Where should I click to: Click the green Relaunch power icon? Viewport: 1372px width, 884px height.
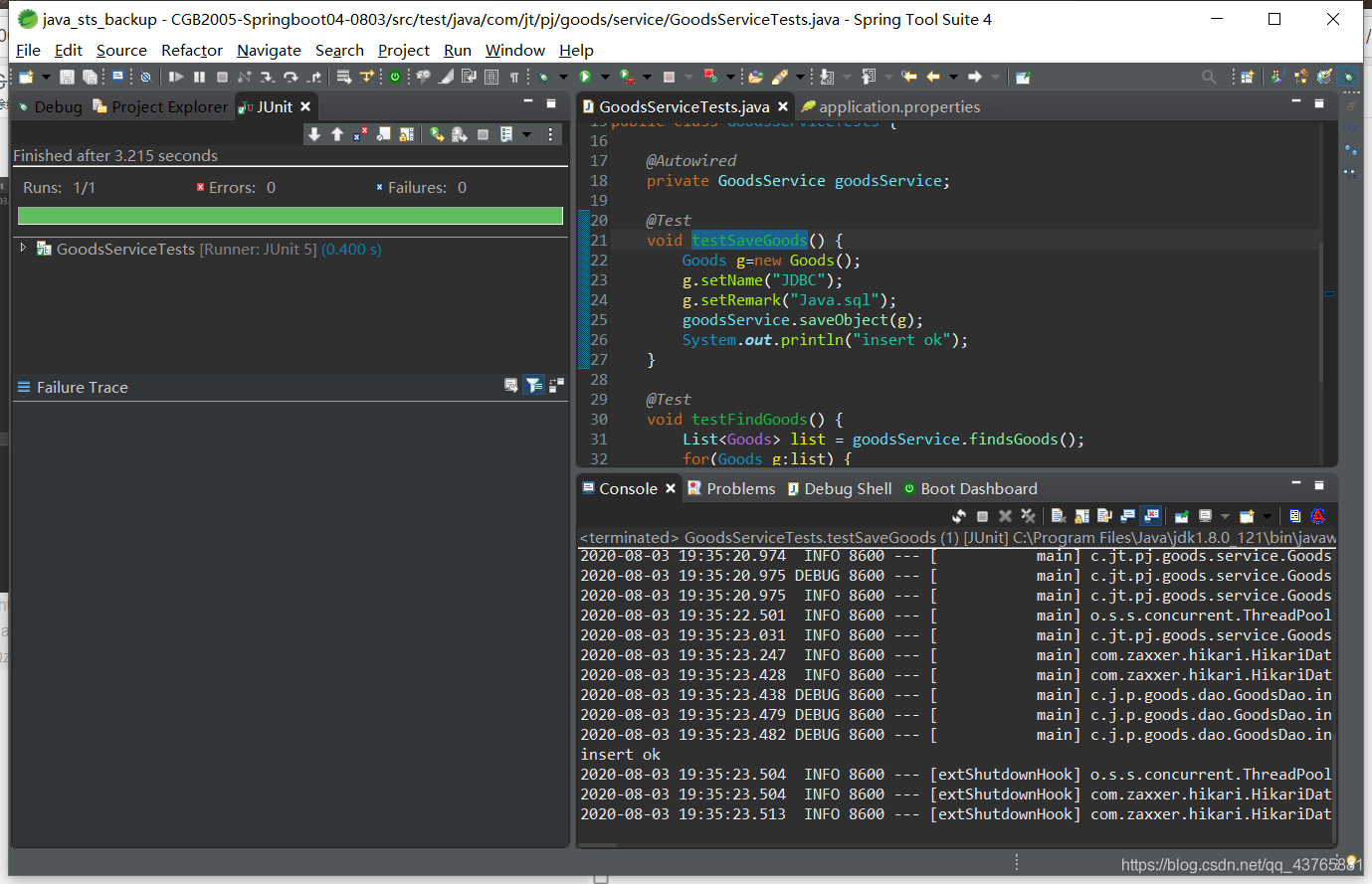(395, 77)
